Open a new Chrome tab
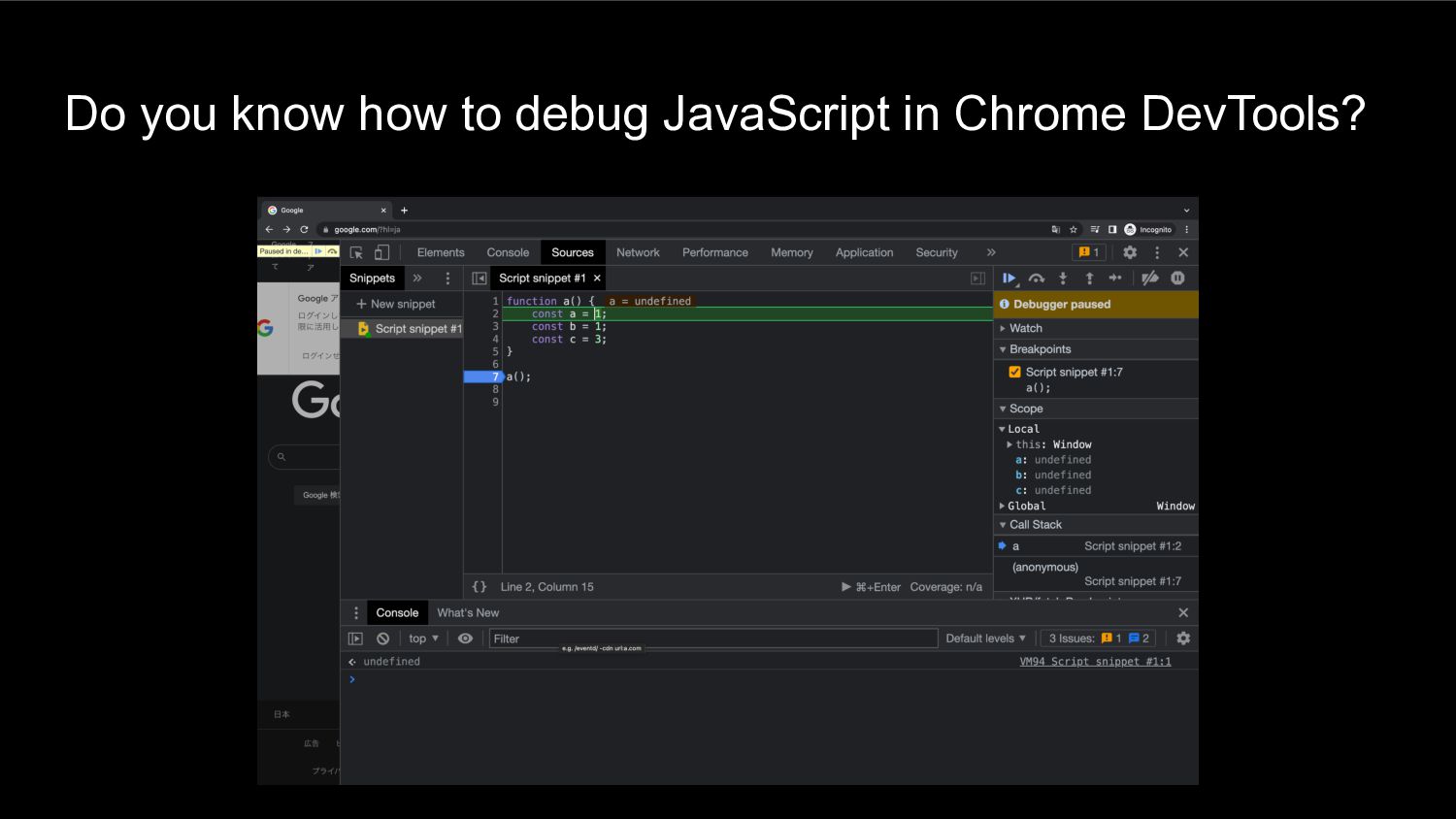Viewport: 1456px width, 819px height. tap(405, 210)
